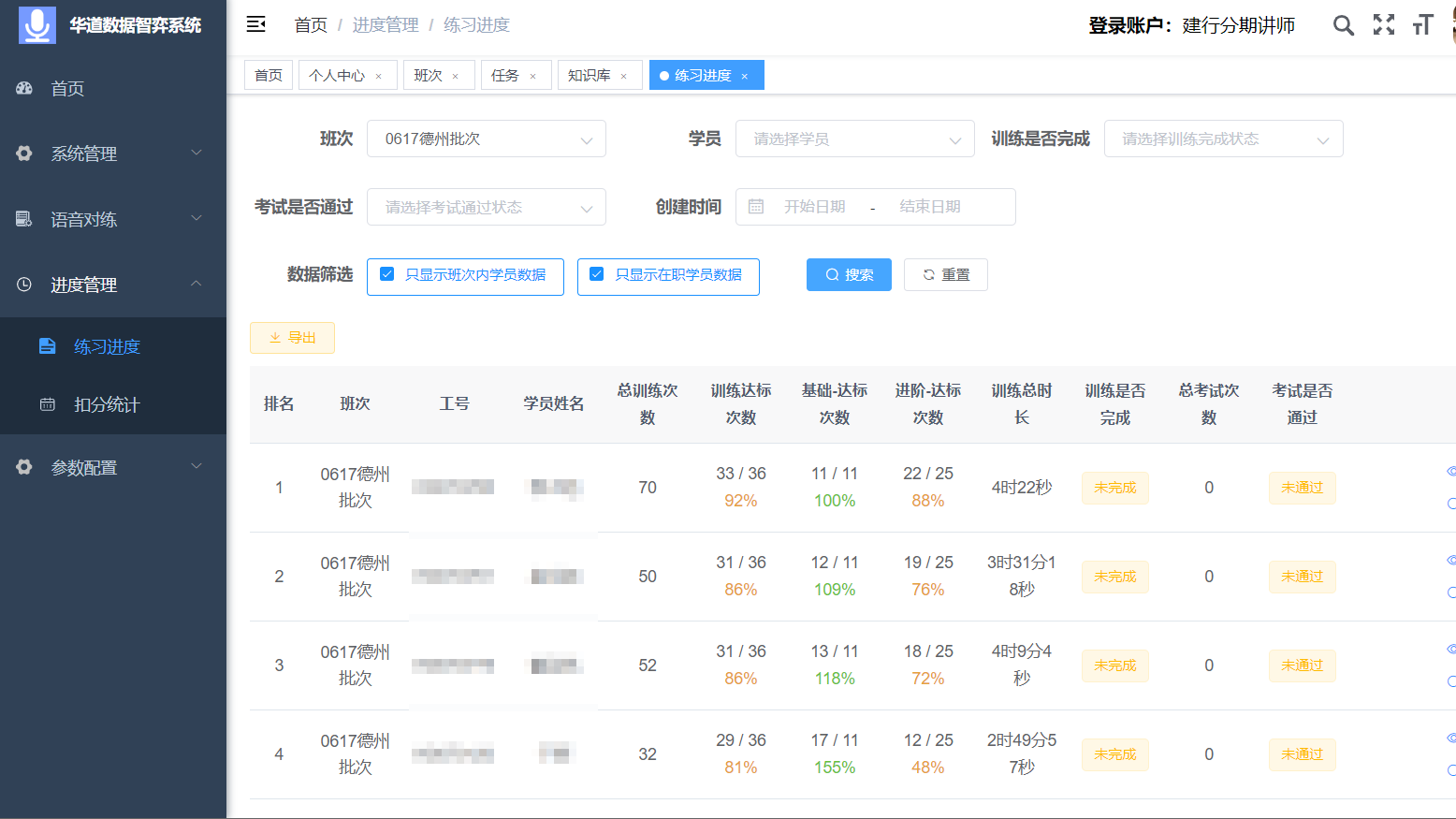1456x819 pixels.
Task: Click the 考试是否通过 column header
Action: coord(1303,404)
